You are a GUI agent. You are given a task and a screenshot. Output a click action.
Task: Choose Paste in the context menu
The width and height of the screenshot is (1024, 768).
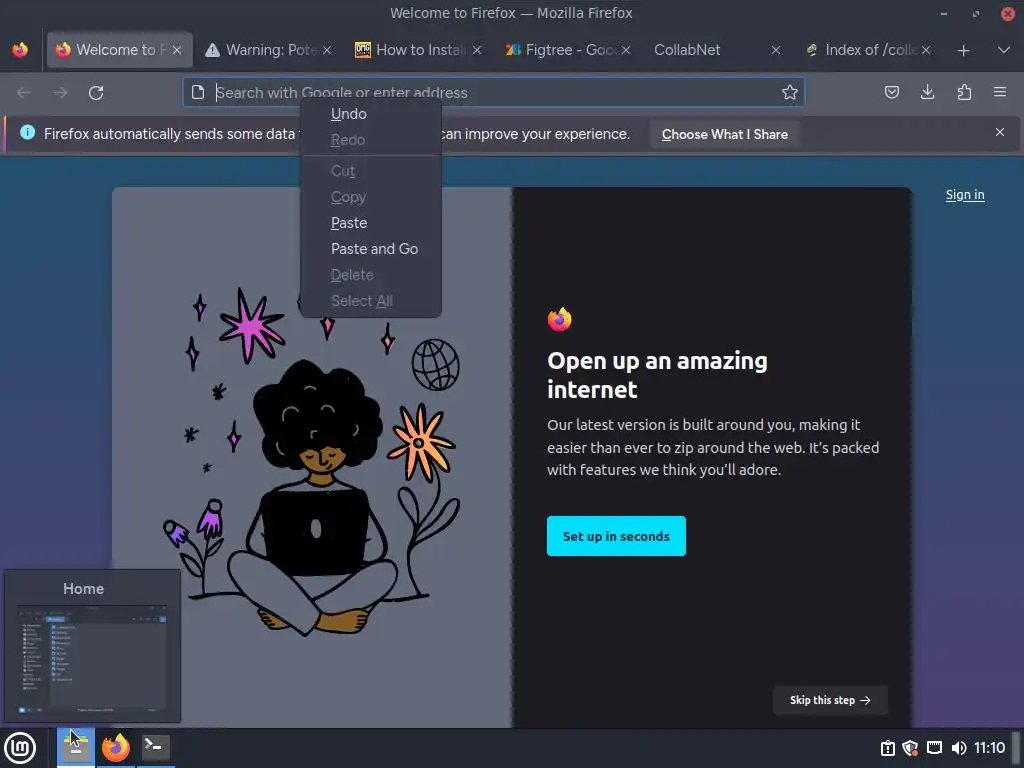(371, 223)
